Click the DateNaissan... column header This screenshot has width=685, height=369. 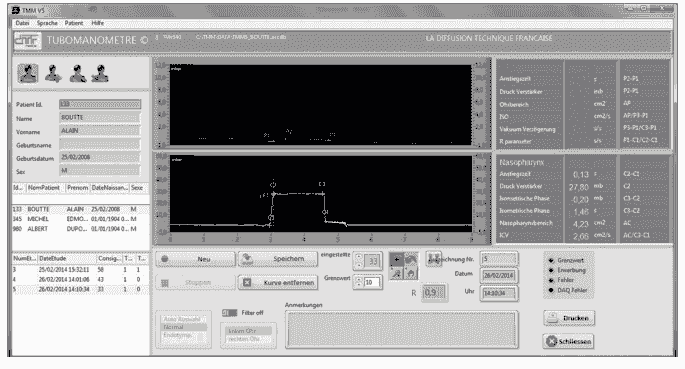click(x=109, y=188)
